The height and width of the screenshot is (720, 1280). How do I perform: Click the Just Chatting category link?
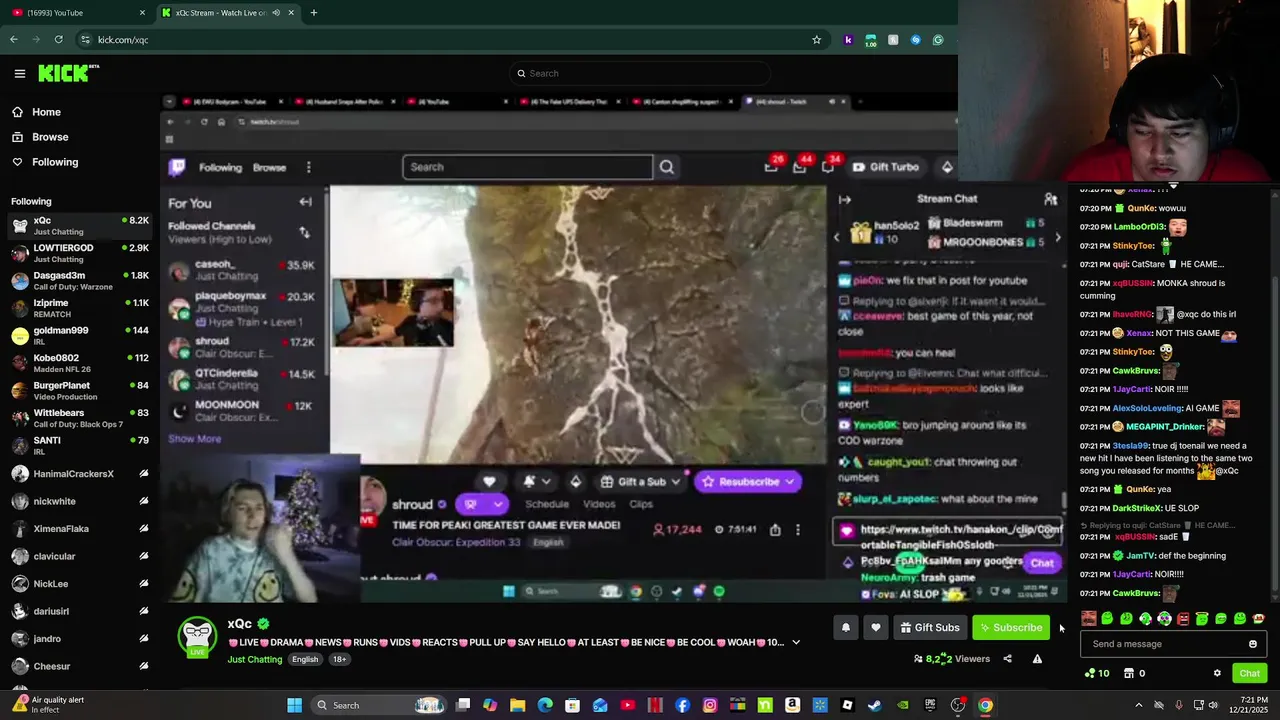255,659
